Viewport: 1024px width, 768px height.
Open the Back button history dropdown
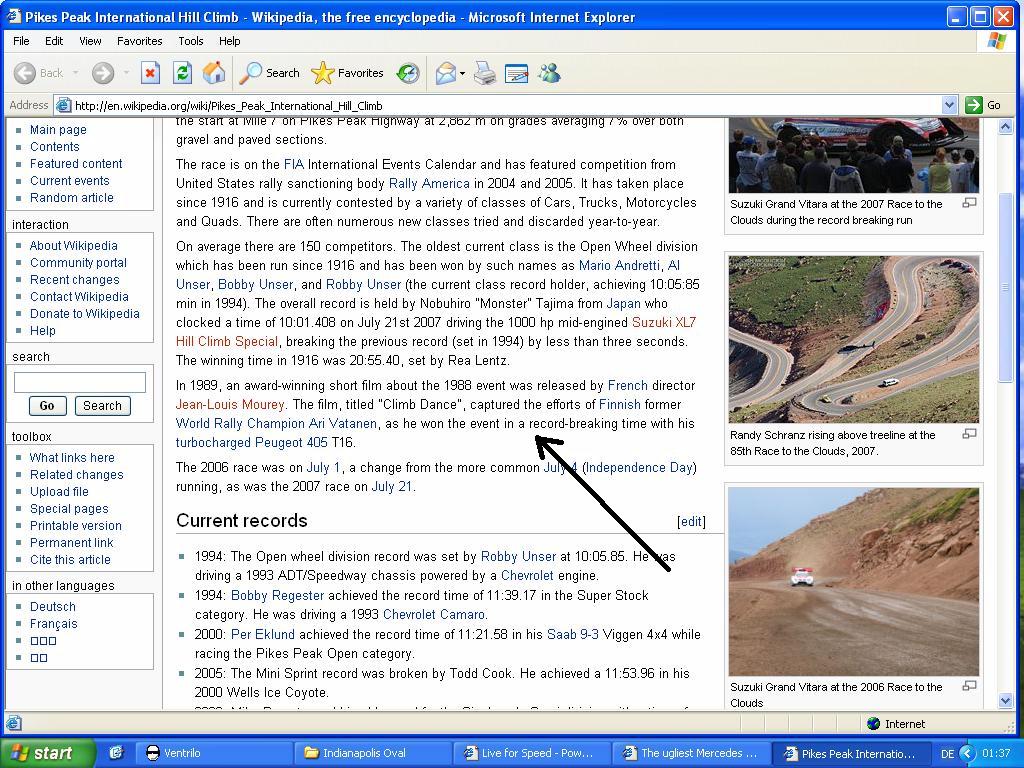76,73
